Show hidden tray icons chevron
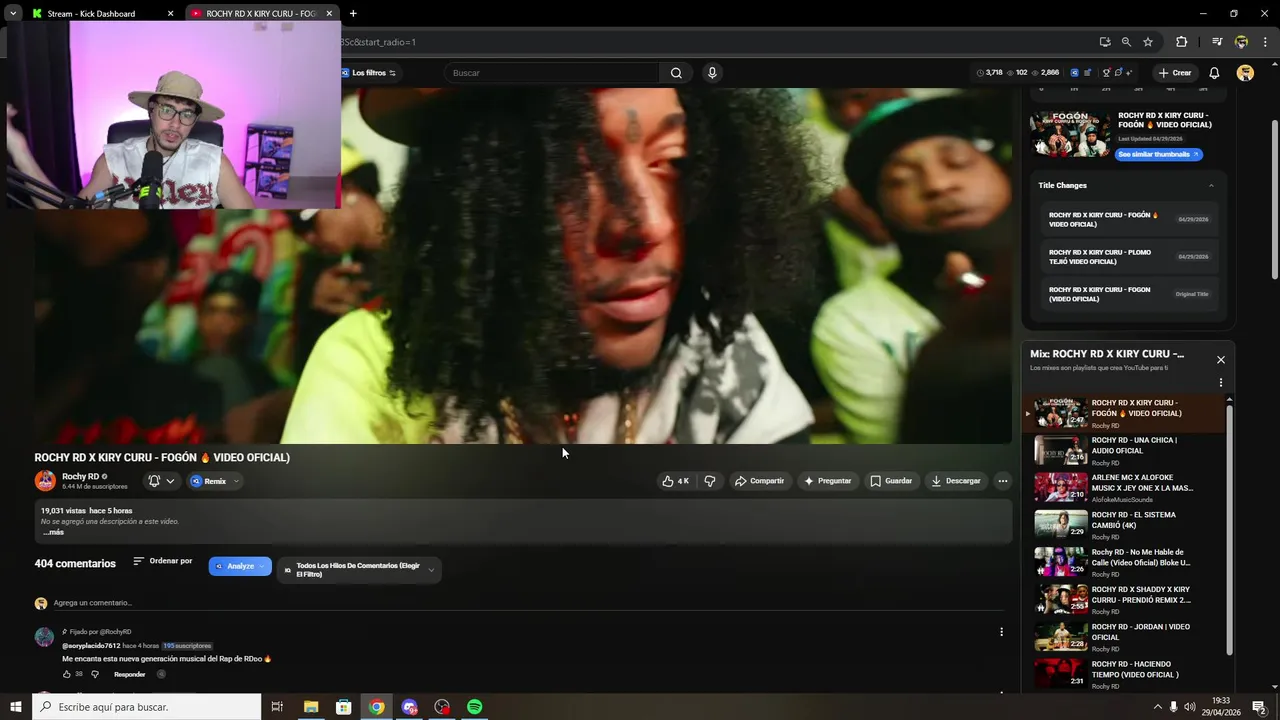The width and height of the screenshot is (1280, 720). [x=1158, y=707]
